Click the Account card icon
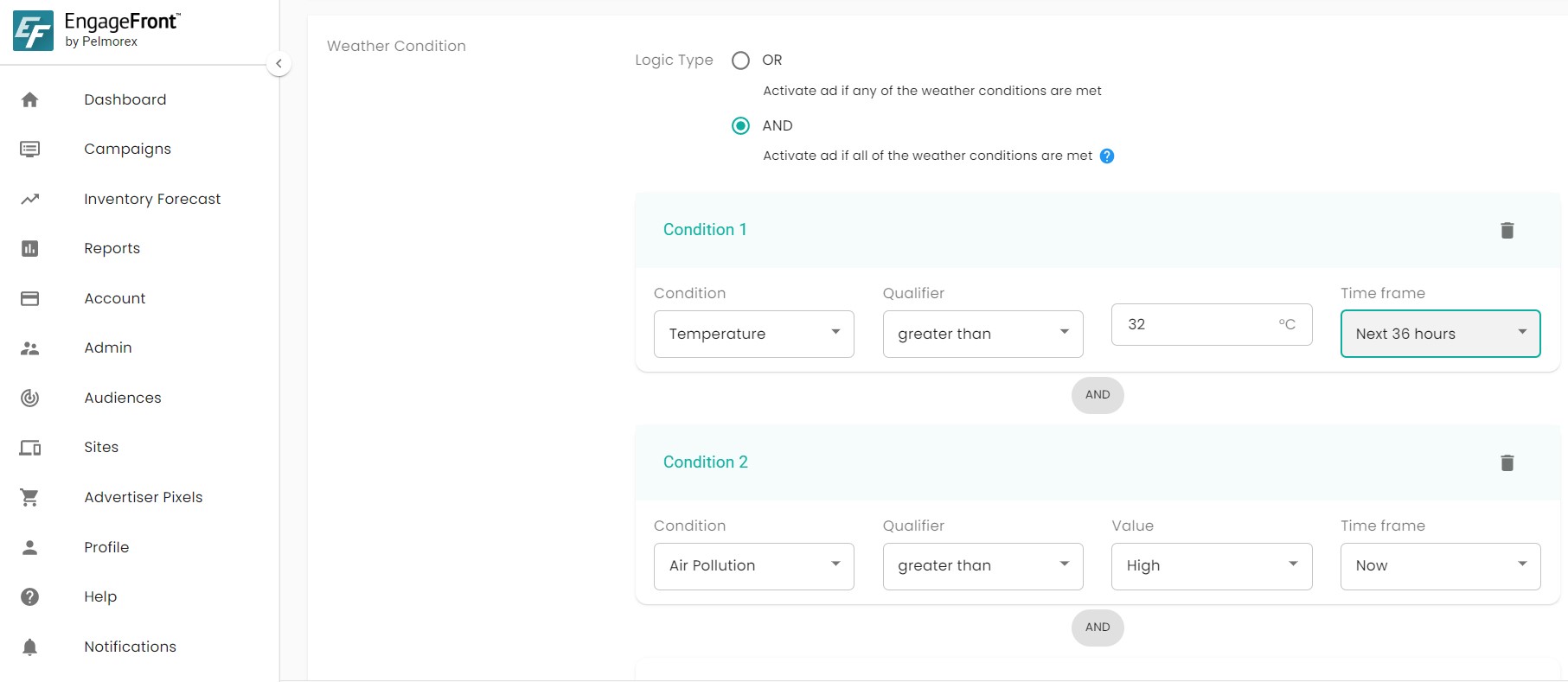The height and width of the screenshot is (682, 1568). coord(29,298)
